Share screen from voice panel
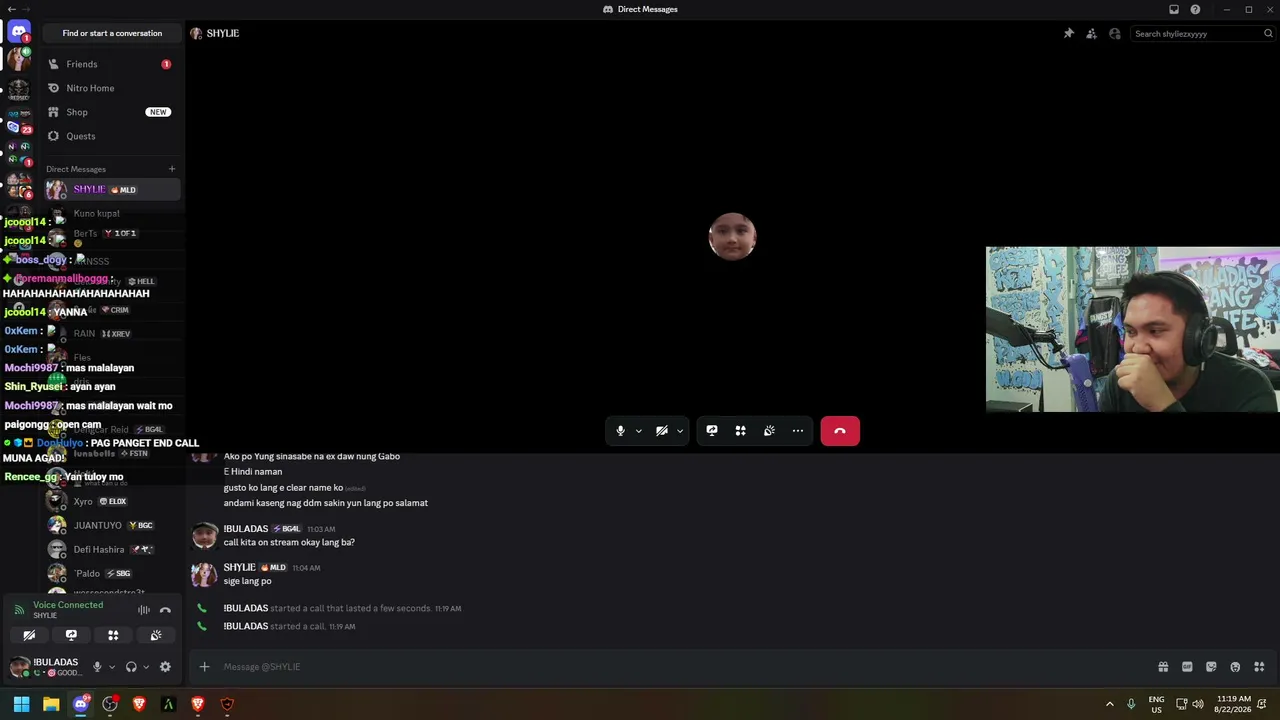1280x720 pixels. tap(71, 635)
